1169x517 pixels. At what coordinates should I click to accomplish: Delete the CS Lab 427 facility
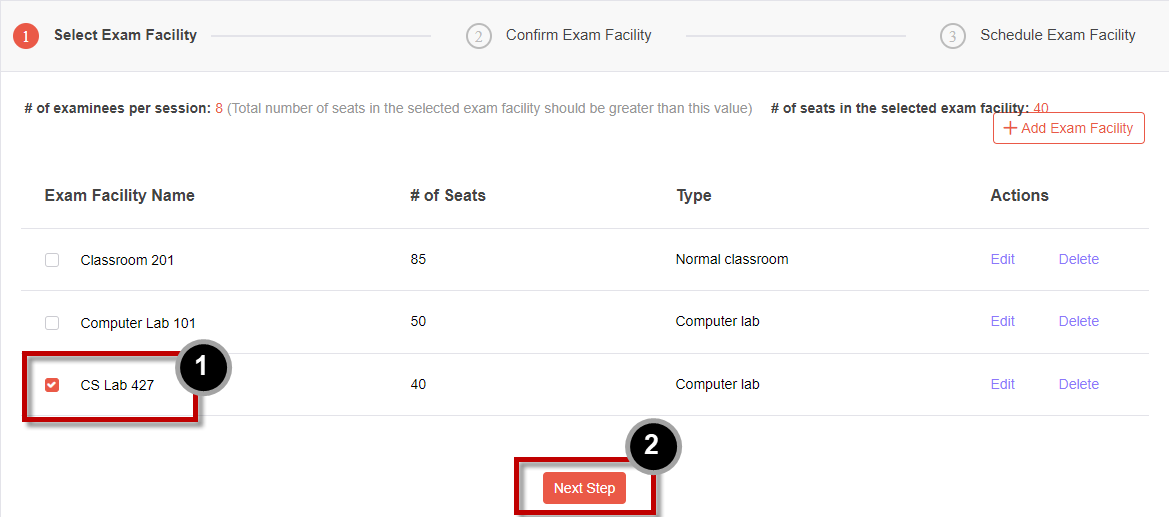[1079, 384]
